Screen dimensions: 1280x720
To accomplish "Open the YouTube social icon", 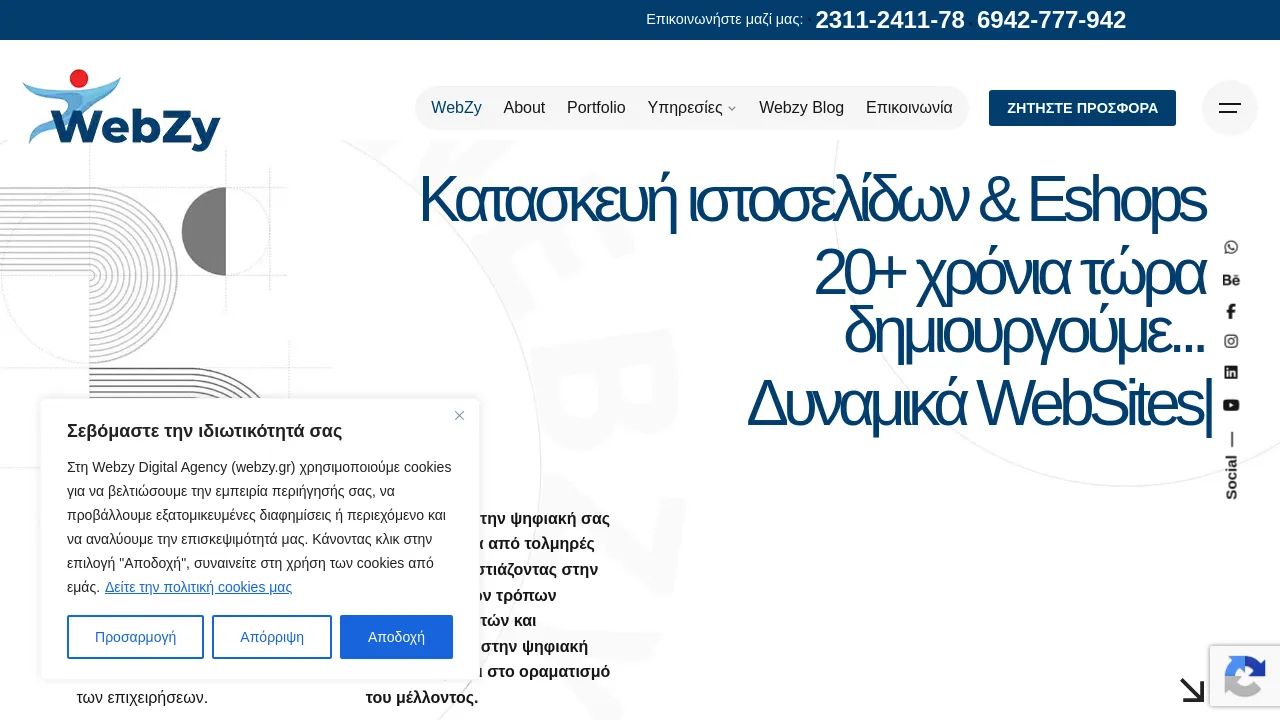I will coord(1231,405).
